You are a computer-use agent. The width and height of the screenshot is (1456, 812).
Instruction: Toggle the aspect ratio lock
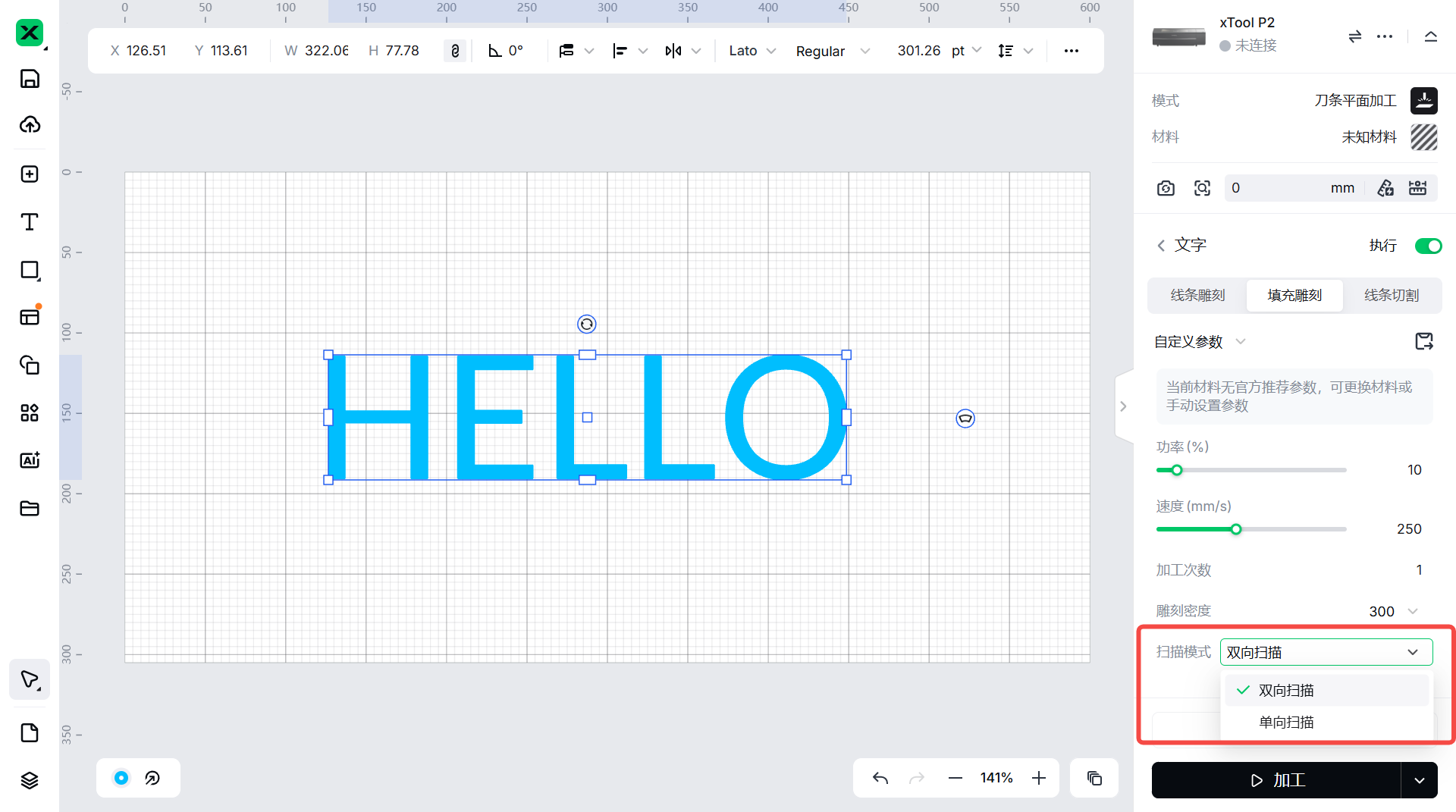455,51
